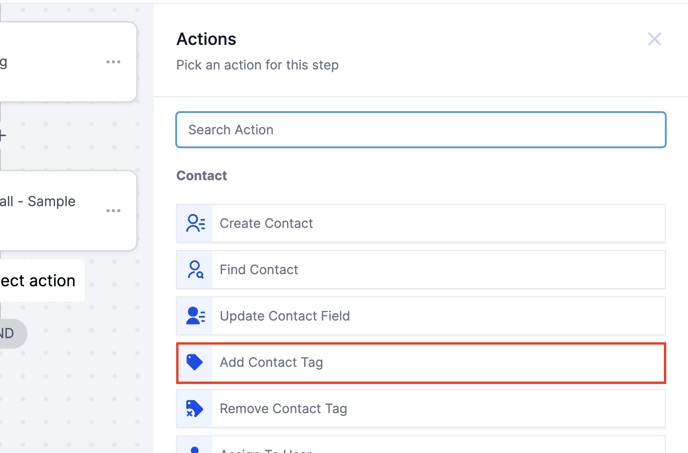Viewport: 688px width, 453px height.
Task: Pick the Update Contact Field action
Action: coord(421,316)
